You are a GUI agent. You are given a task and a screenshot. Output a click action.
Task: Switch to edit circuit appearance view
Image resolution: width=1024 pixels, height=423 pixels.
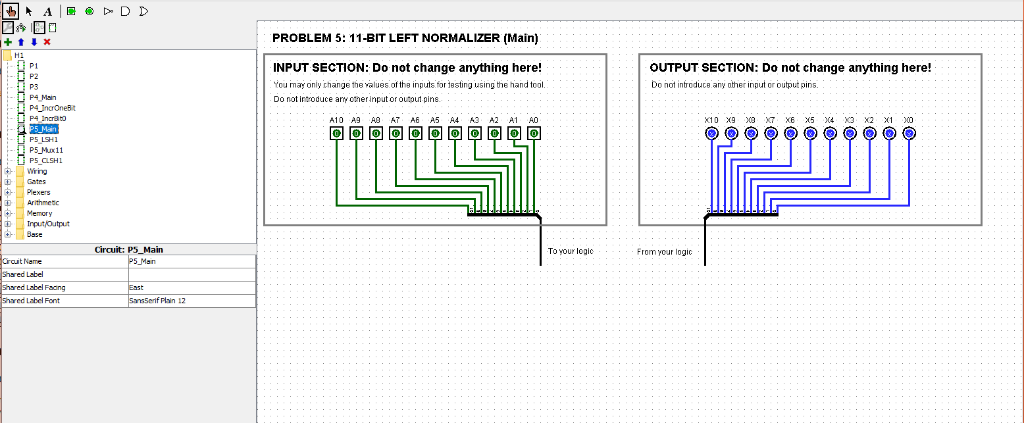point(52,27)
